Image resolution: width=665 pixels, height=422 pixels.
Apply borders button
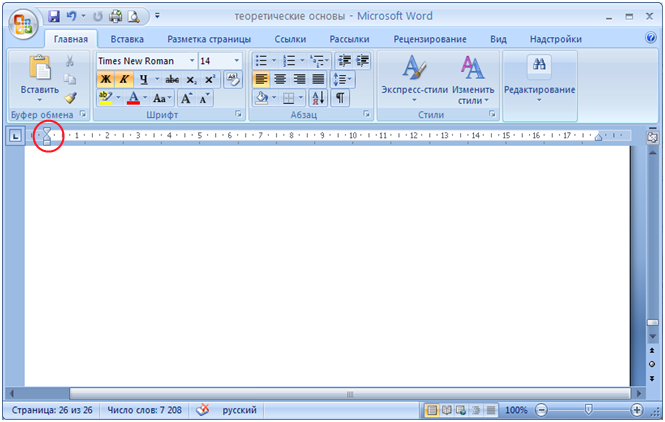click(x=288, y=98)
